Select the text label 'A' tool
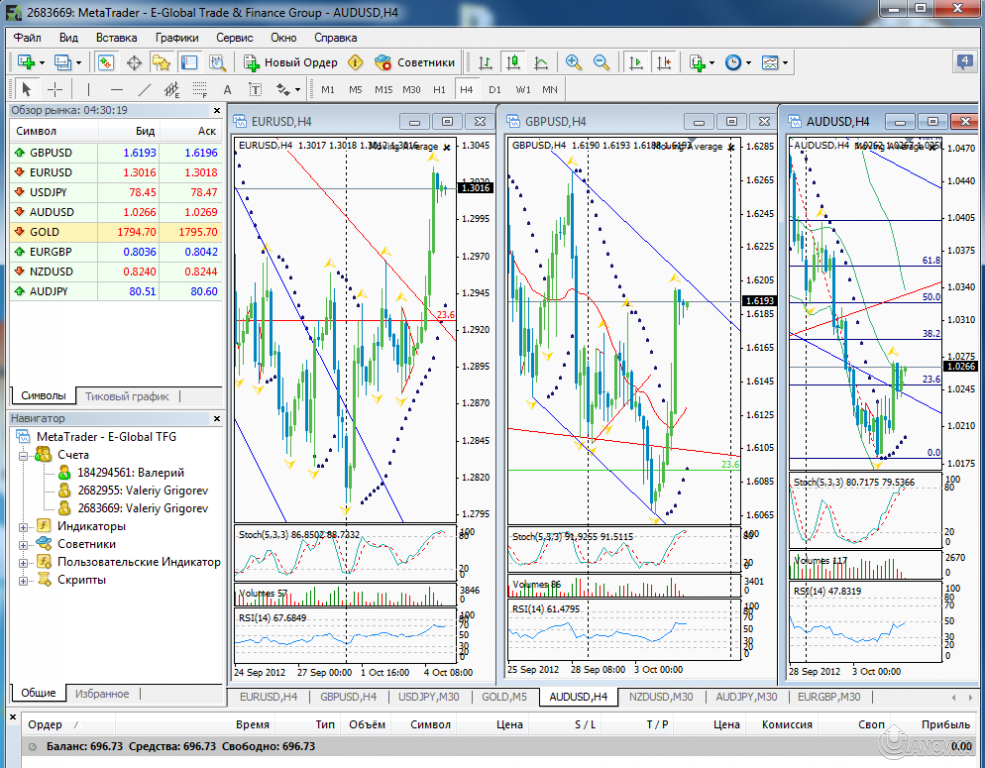985x768 pixels. tap(228, 90)
